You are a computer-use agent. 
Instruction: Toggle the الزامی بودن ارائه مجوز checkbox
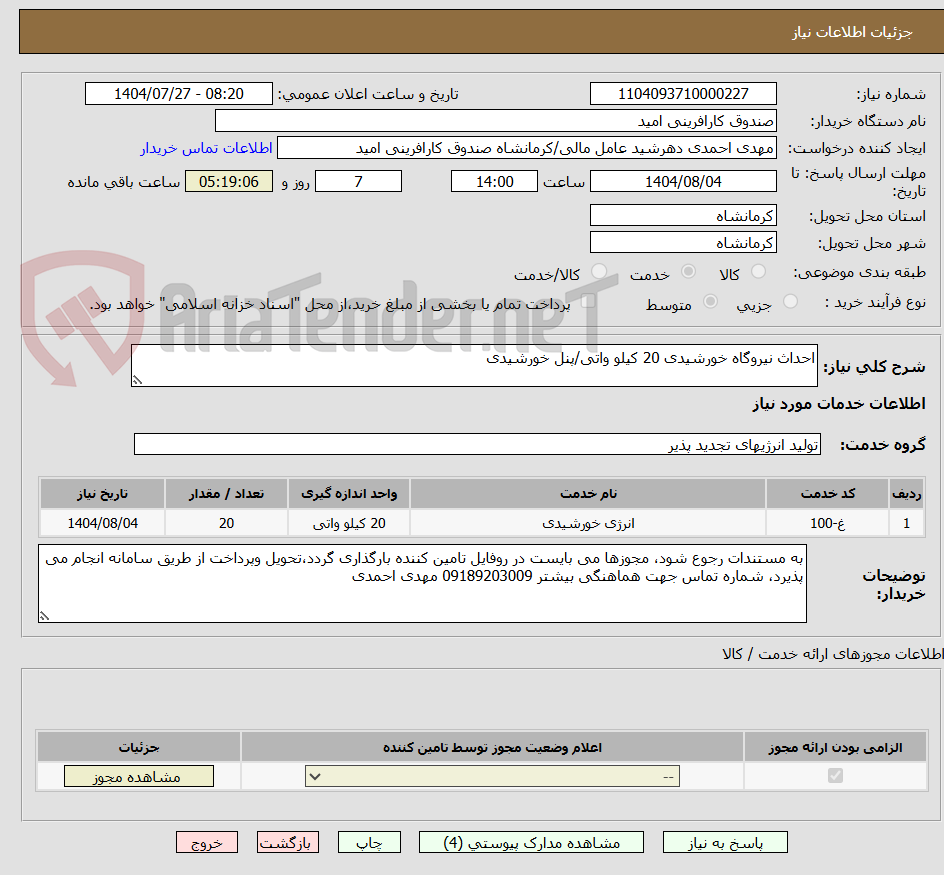point(835,775)
